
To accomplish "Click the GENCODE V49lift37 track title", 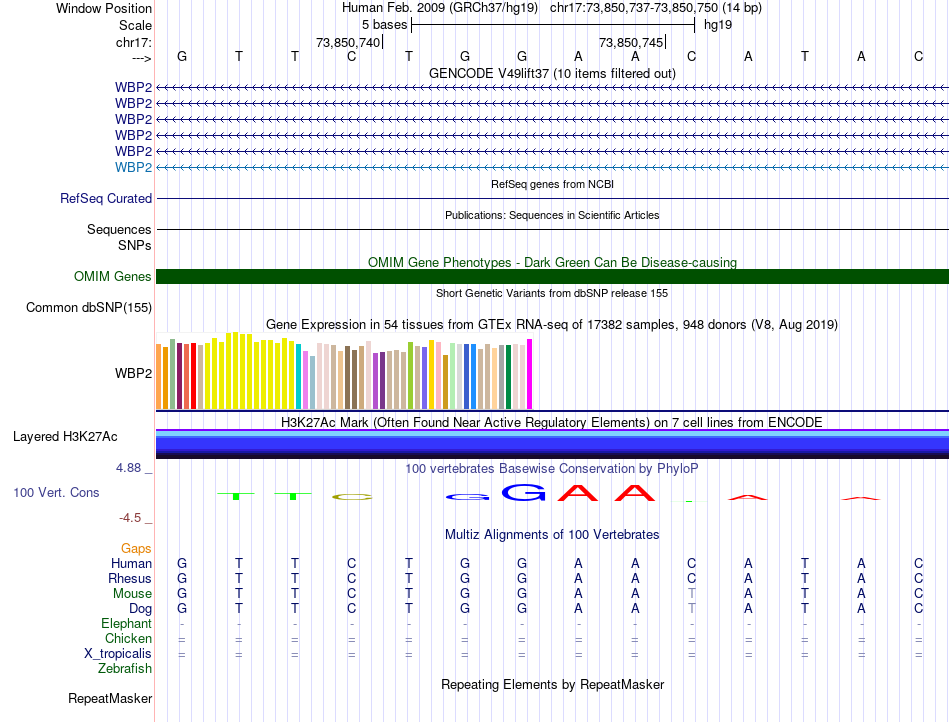I will 552,74.
